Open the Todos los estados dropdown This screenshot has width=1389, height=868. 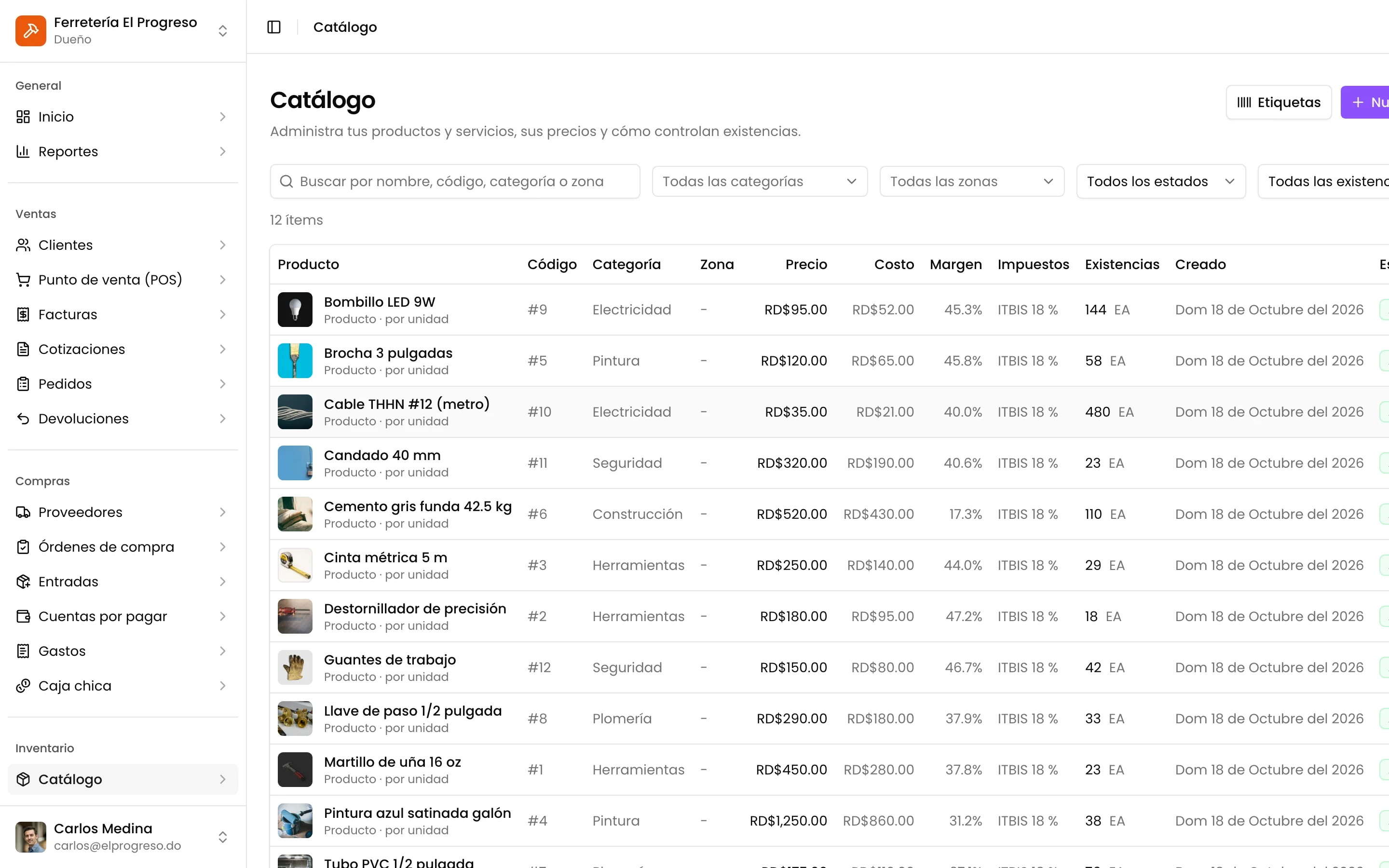pos(1160,181)
